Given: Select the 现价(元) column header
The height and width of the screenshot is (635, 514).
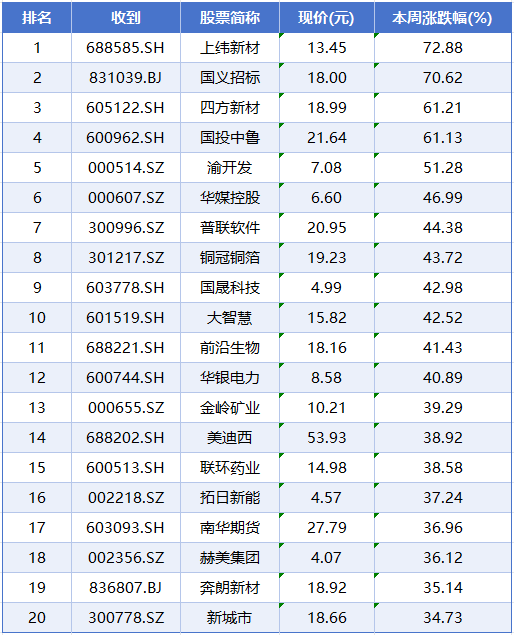Looking at the screenshot, I should click(x=326, y=17).
